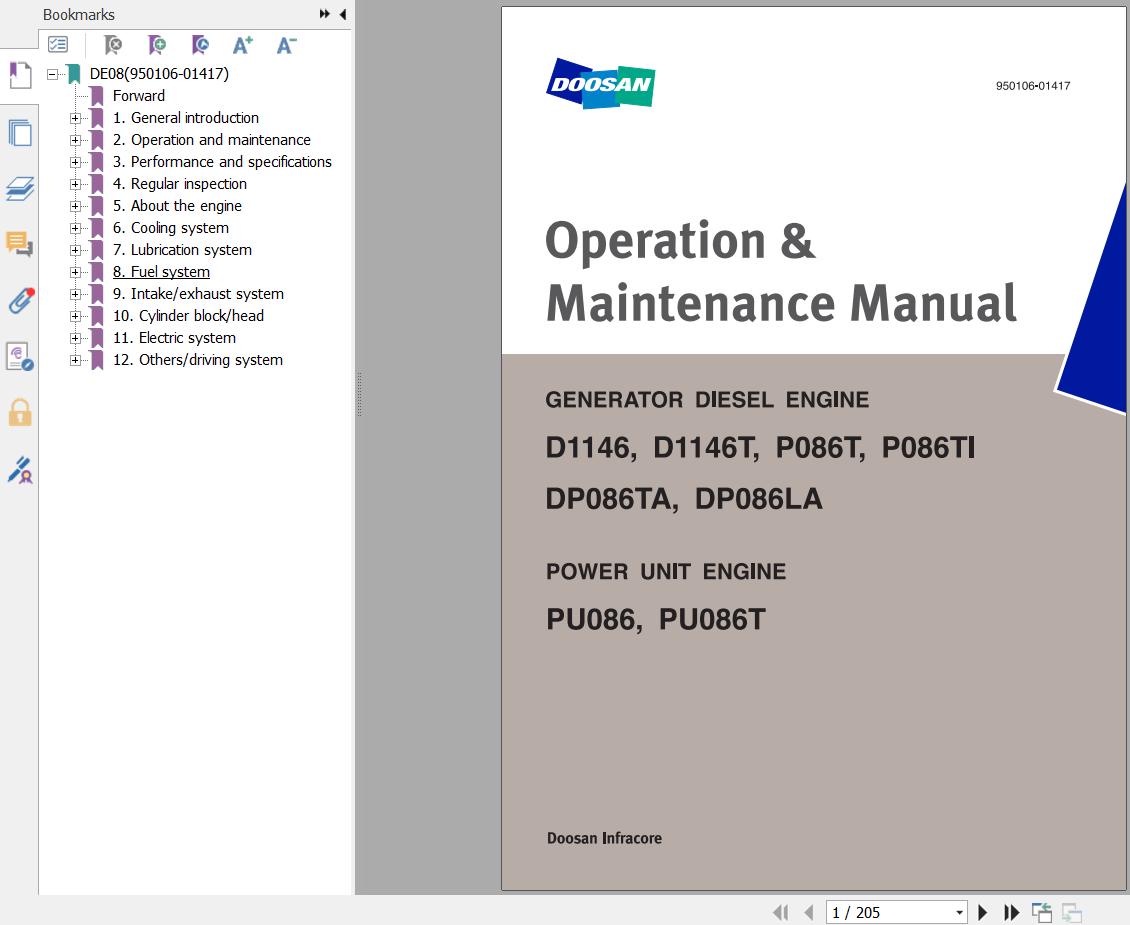Click inside the page number input field
Image resolution: width=1130 pixels, height=925 pixels.
pyautogui.click(x=880, y=912)
